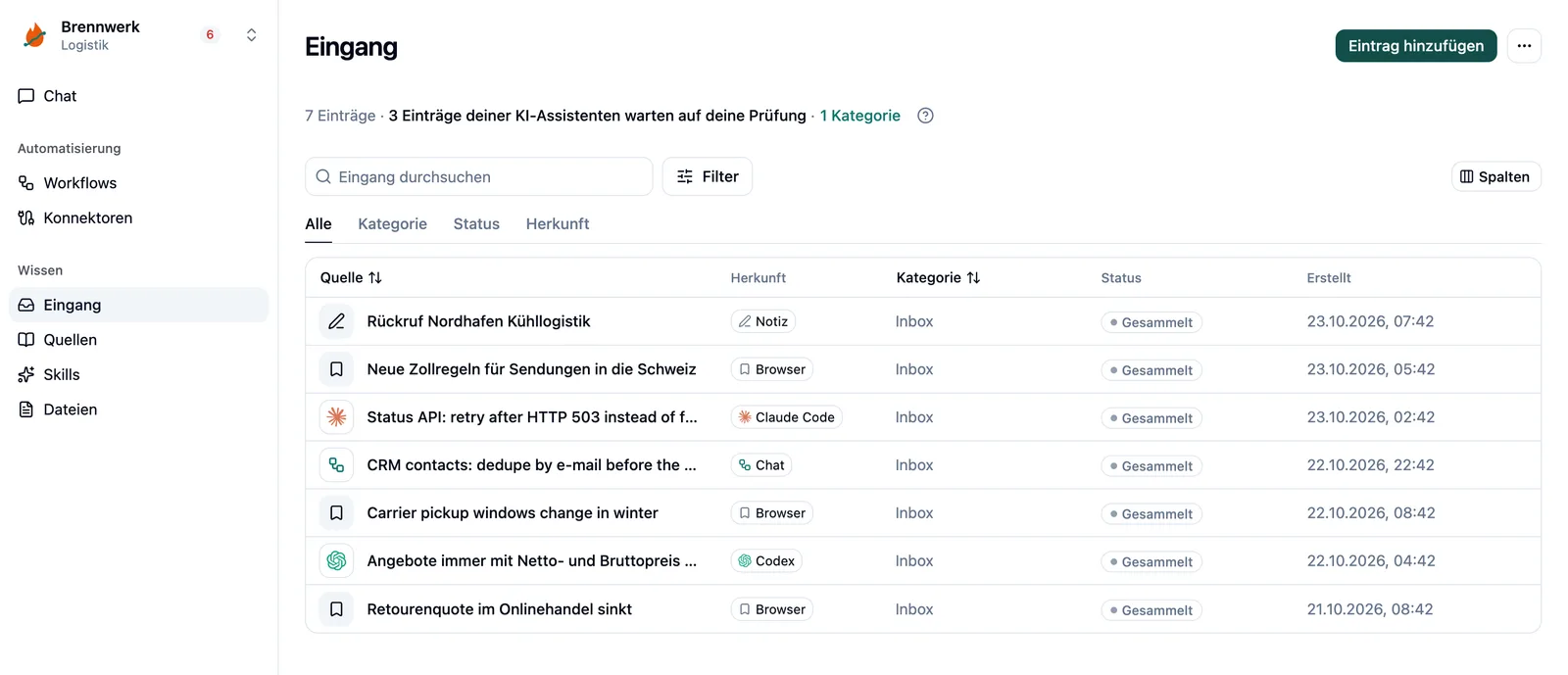
Task: Switch to the Kategorie tab
Action: [x=392, y=224]
